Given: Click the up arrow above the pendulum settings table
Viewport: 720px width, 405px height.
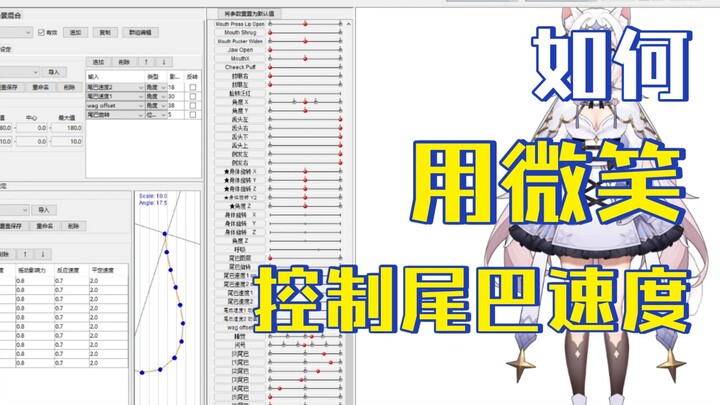Looking at the screenshot, I should (24, 254).
